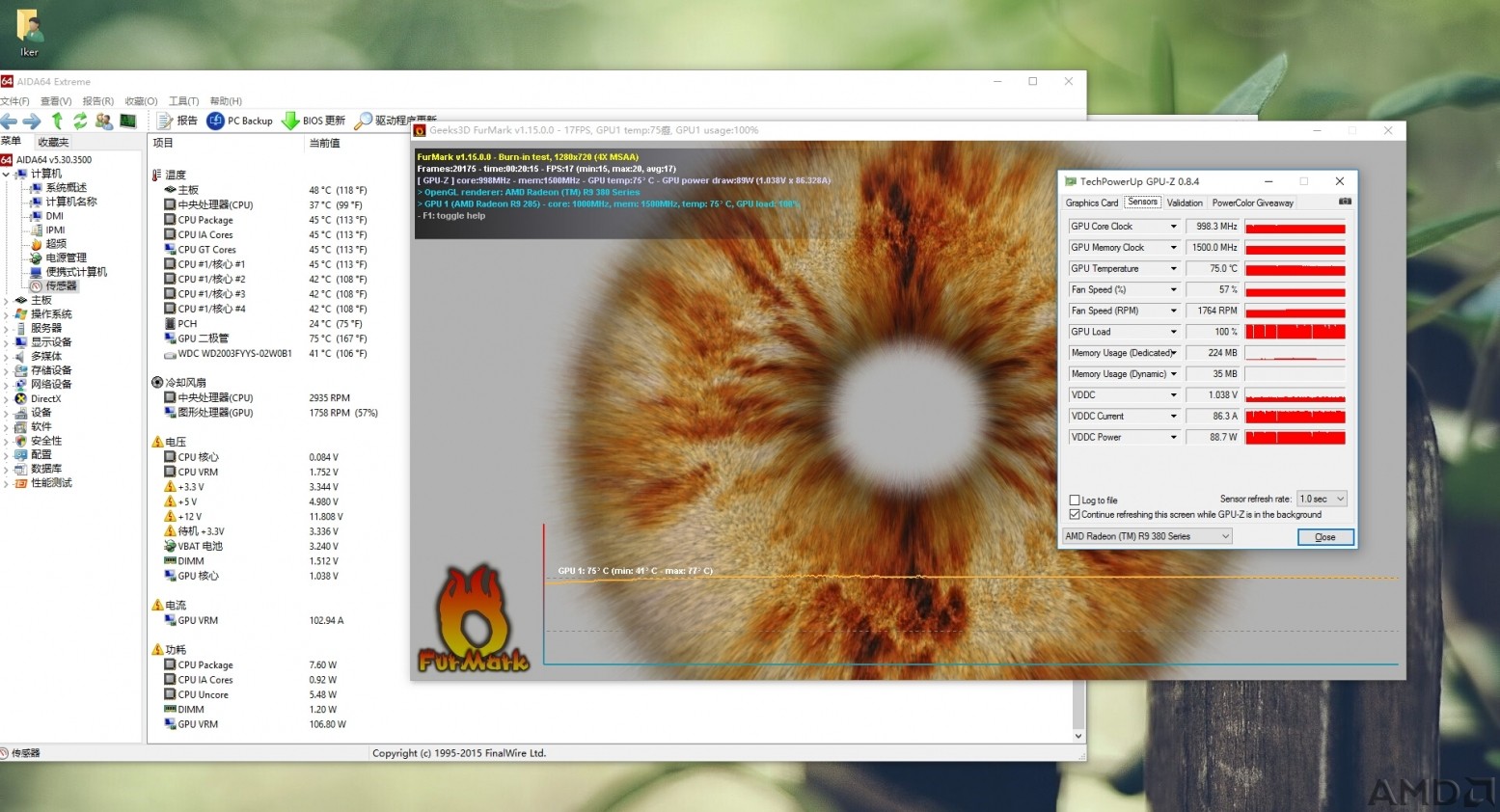
Task: Open Sensor refresh rate dropdown
Action: 1322,499
